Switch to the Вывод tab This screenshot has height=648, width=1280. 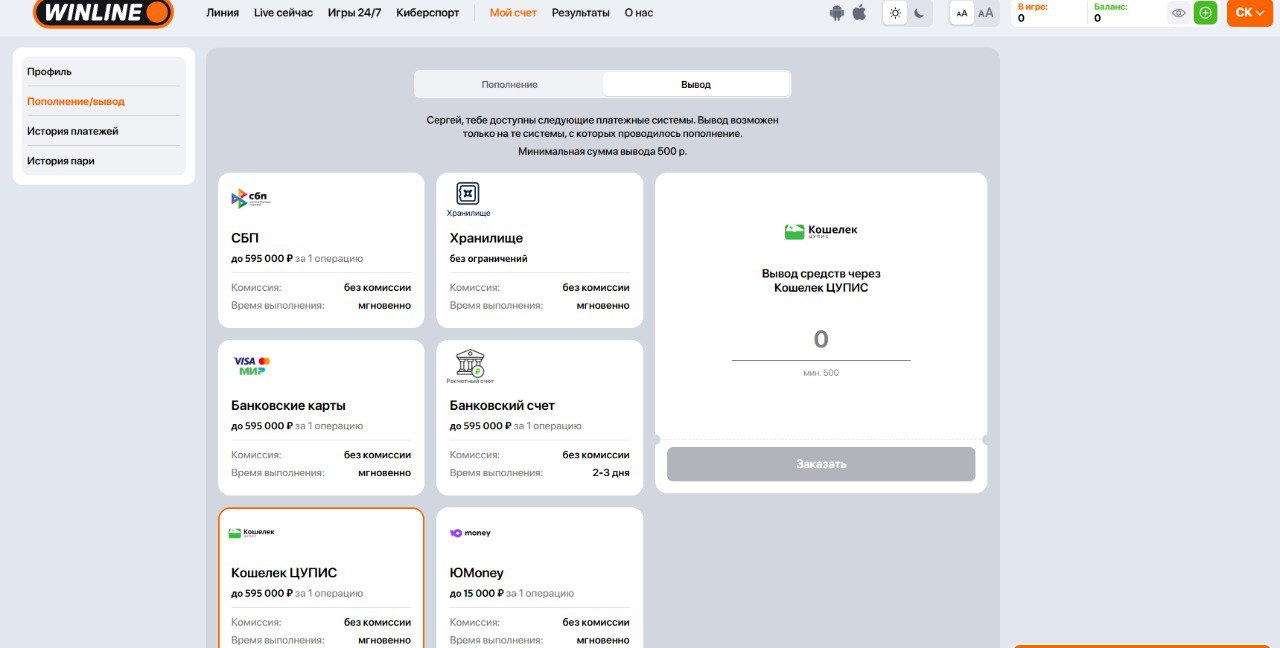pyautogui.click(x=696, y=84)
